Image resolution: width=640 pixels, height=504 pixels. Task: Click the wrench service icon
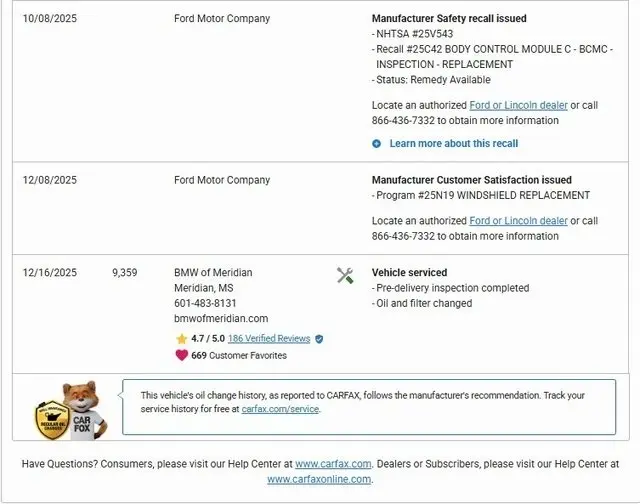pos(345,275)
